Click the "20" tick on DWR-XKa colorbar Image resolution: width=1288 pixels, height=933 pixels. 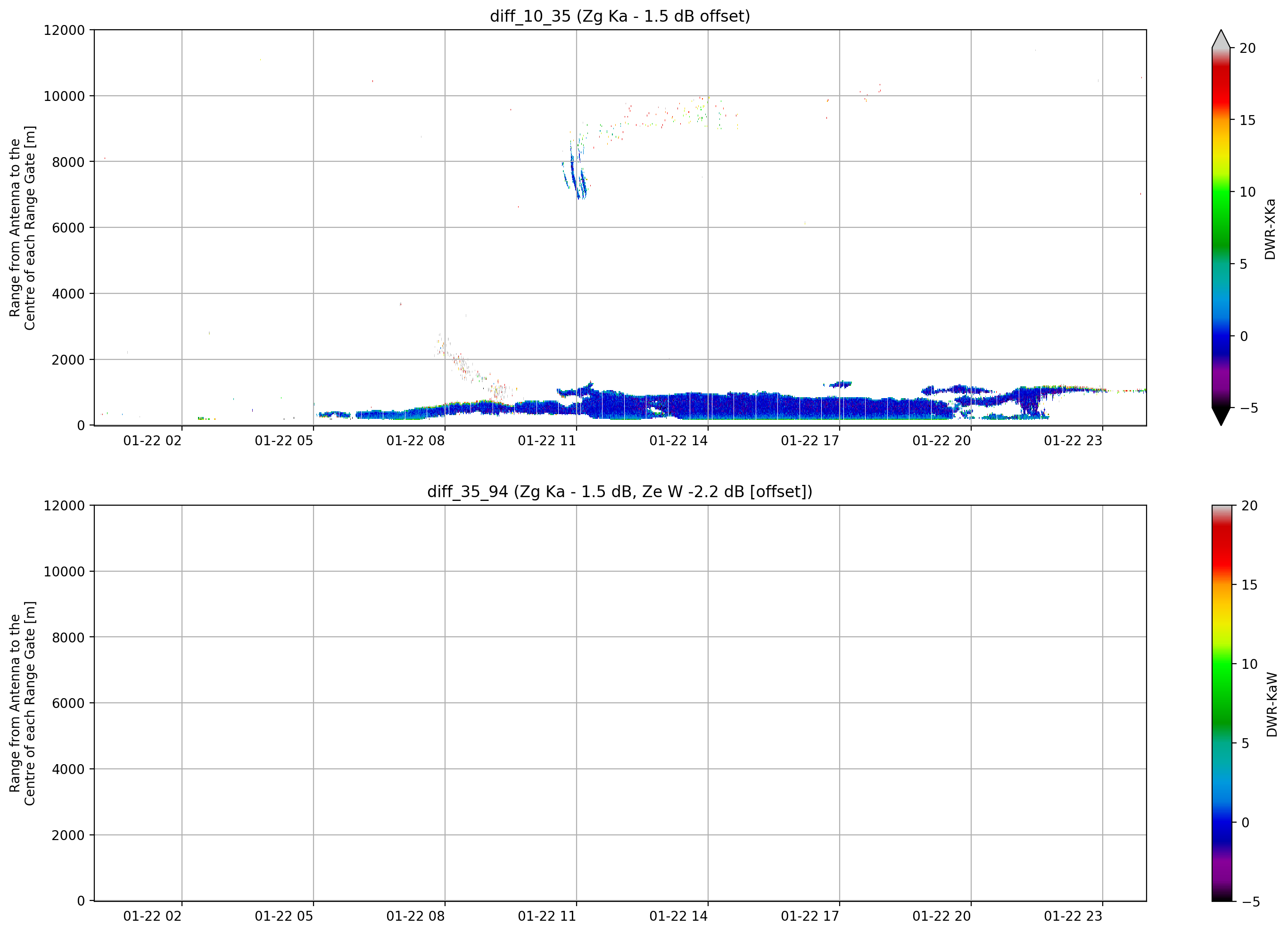(x=1247, y=48)
